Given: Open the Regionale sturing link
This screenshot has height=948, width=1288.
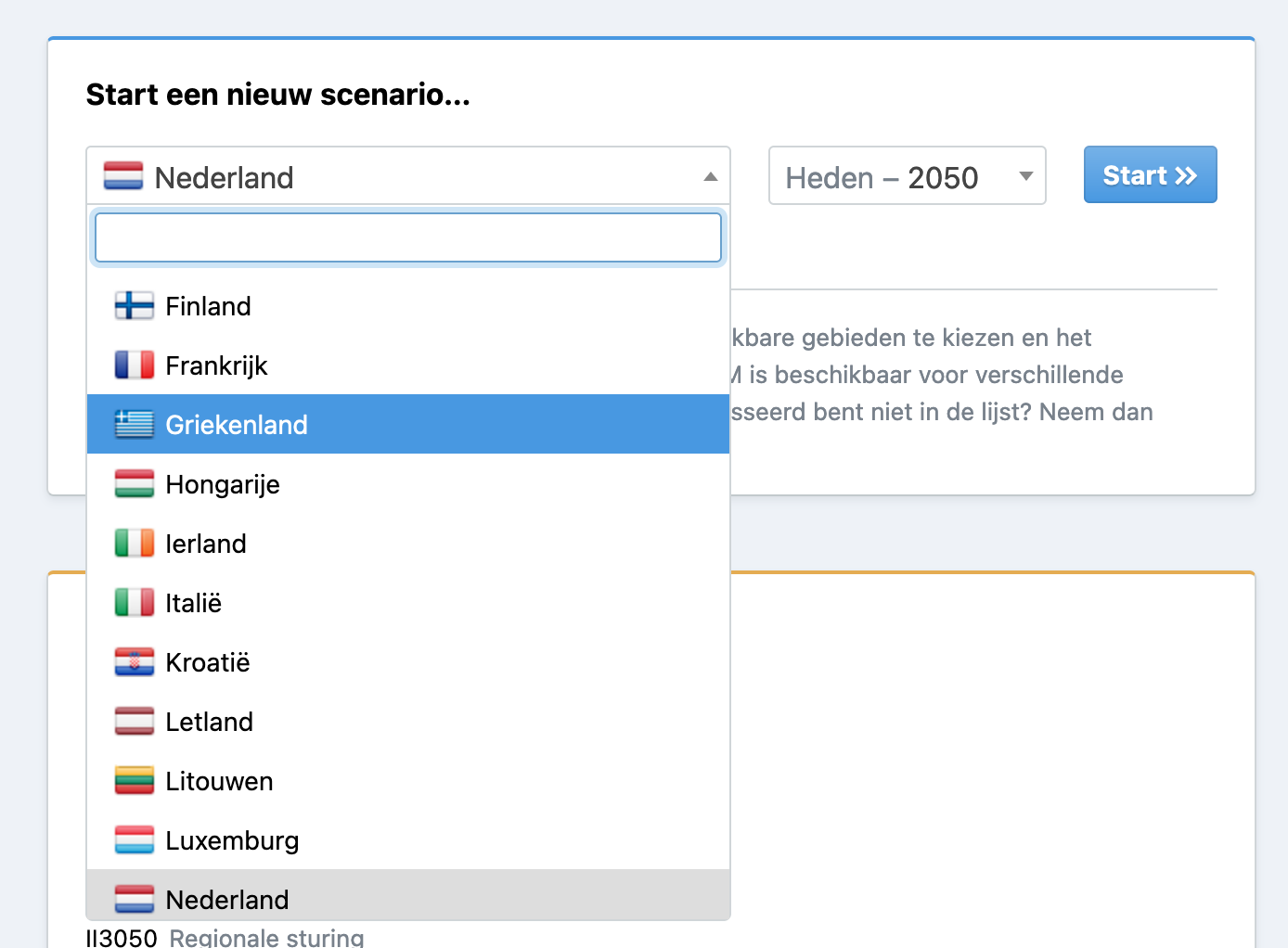Looking at the screenshot, I should 266,937.
